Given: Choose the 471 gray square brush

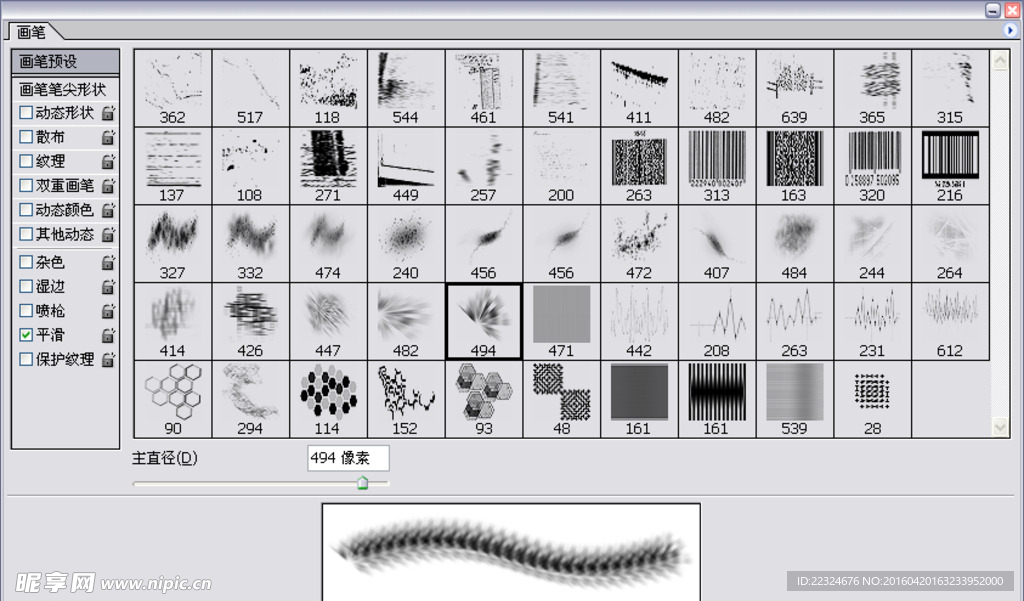Looking at the screenshot, I should click(561, 321).
